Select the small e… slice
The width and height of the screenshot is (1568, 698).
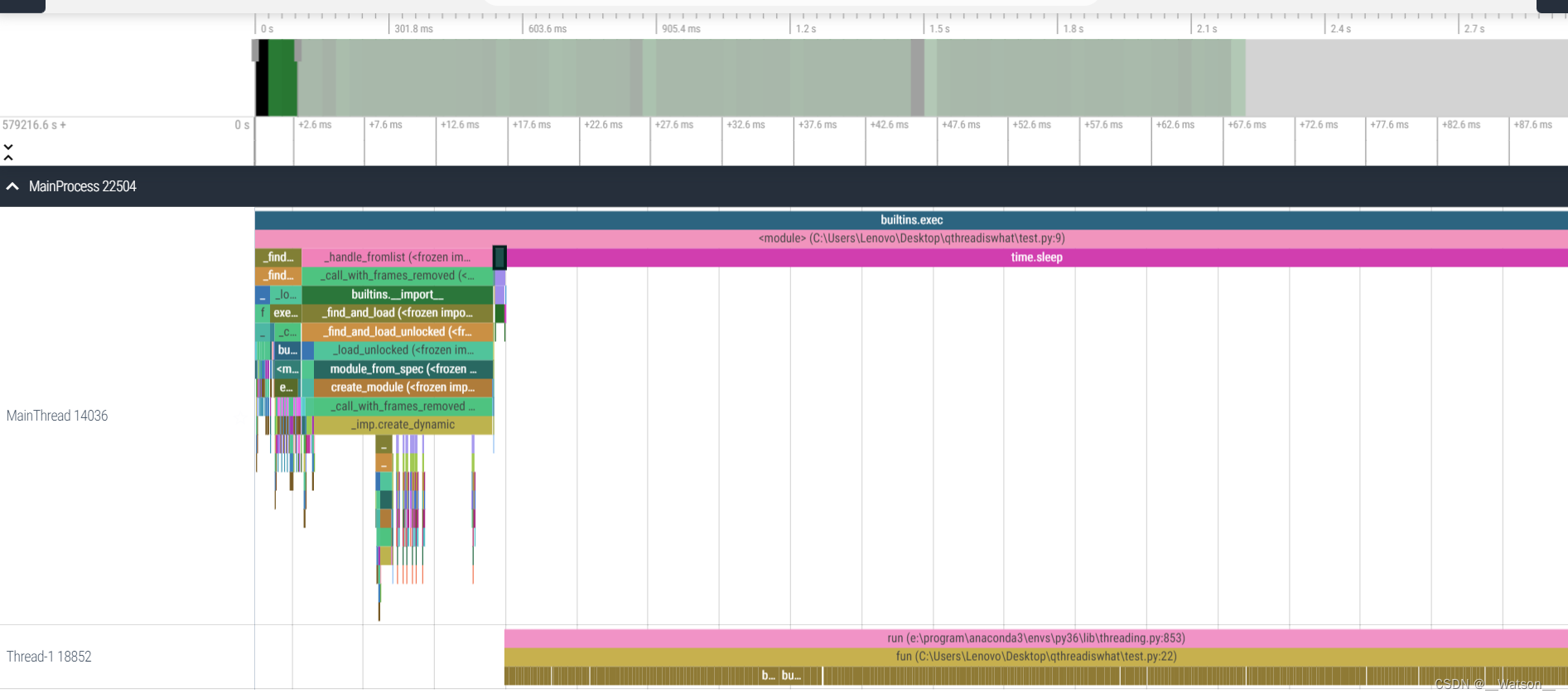coord(287,388)
